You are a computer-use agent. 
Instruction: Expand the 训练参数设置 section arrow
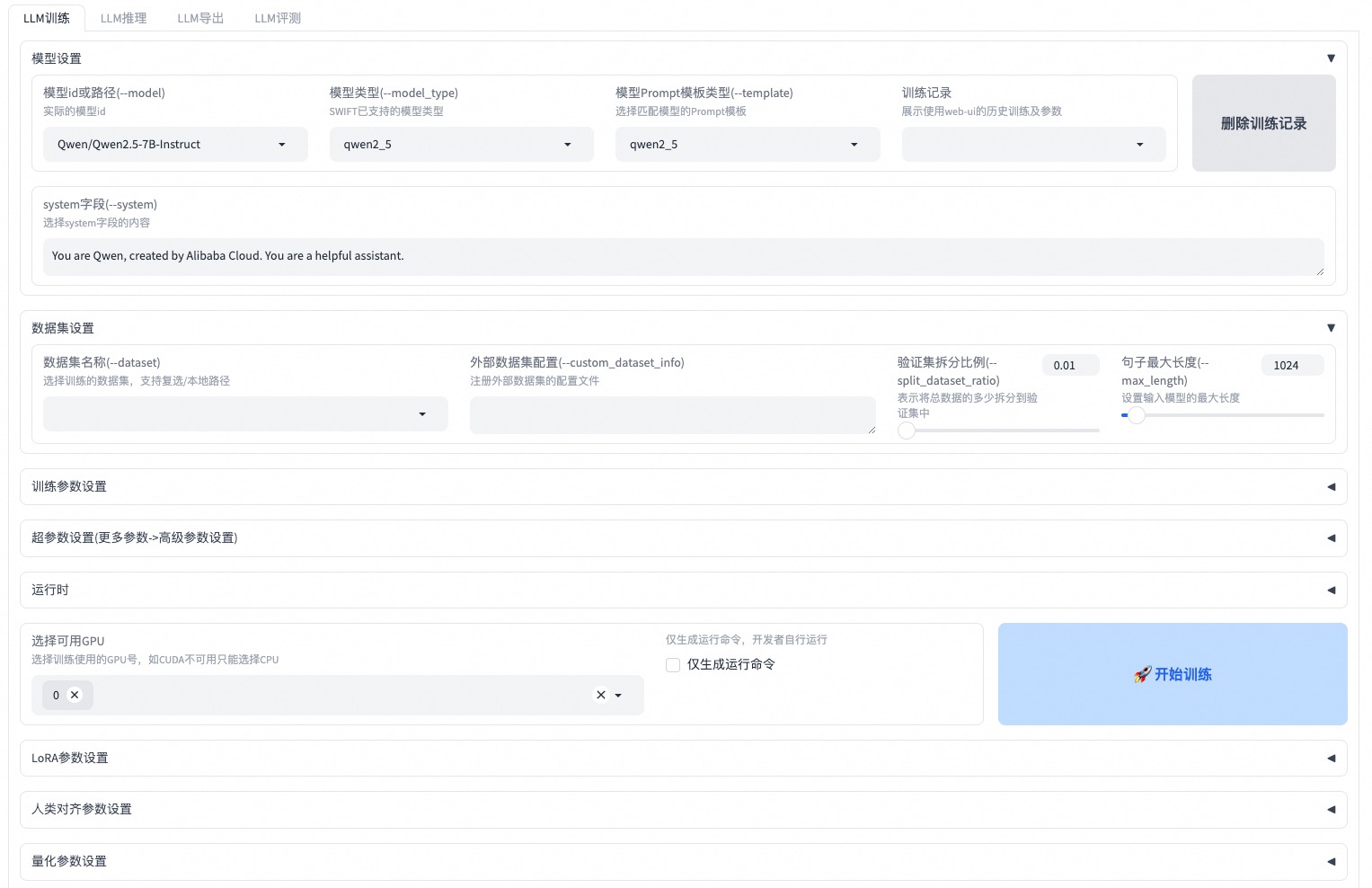1331,487
